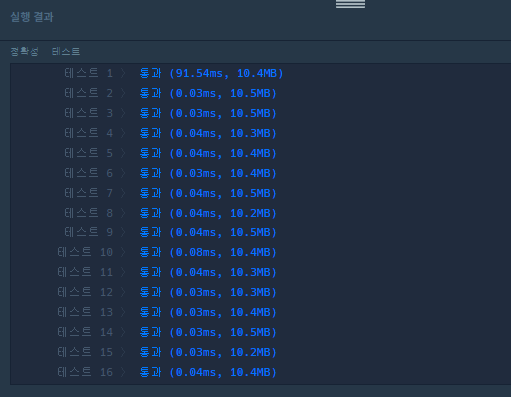Click the 테스트 7 row label
Viewport: 511px width, 397px height.
(89, 193)
